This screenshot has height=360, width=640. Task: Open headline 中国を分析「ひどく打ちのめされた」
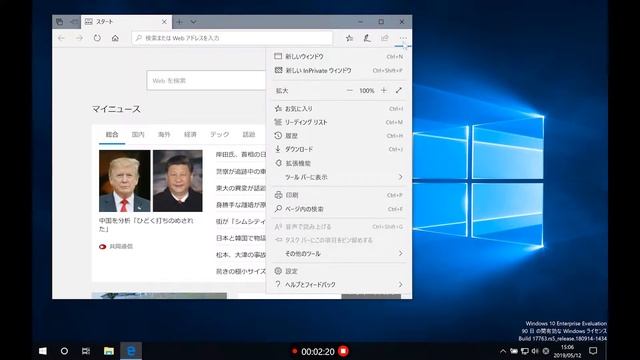(x=146, y=224)
